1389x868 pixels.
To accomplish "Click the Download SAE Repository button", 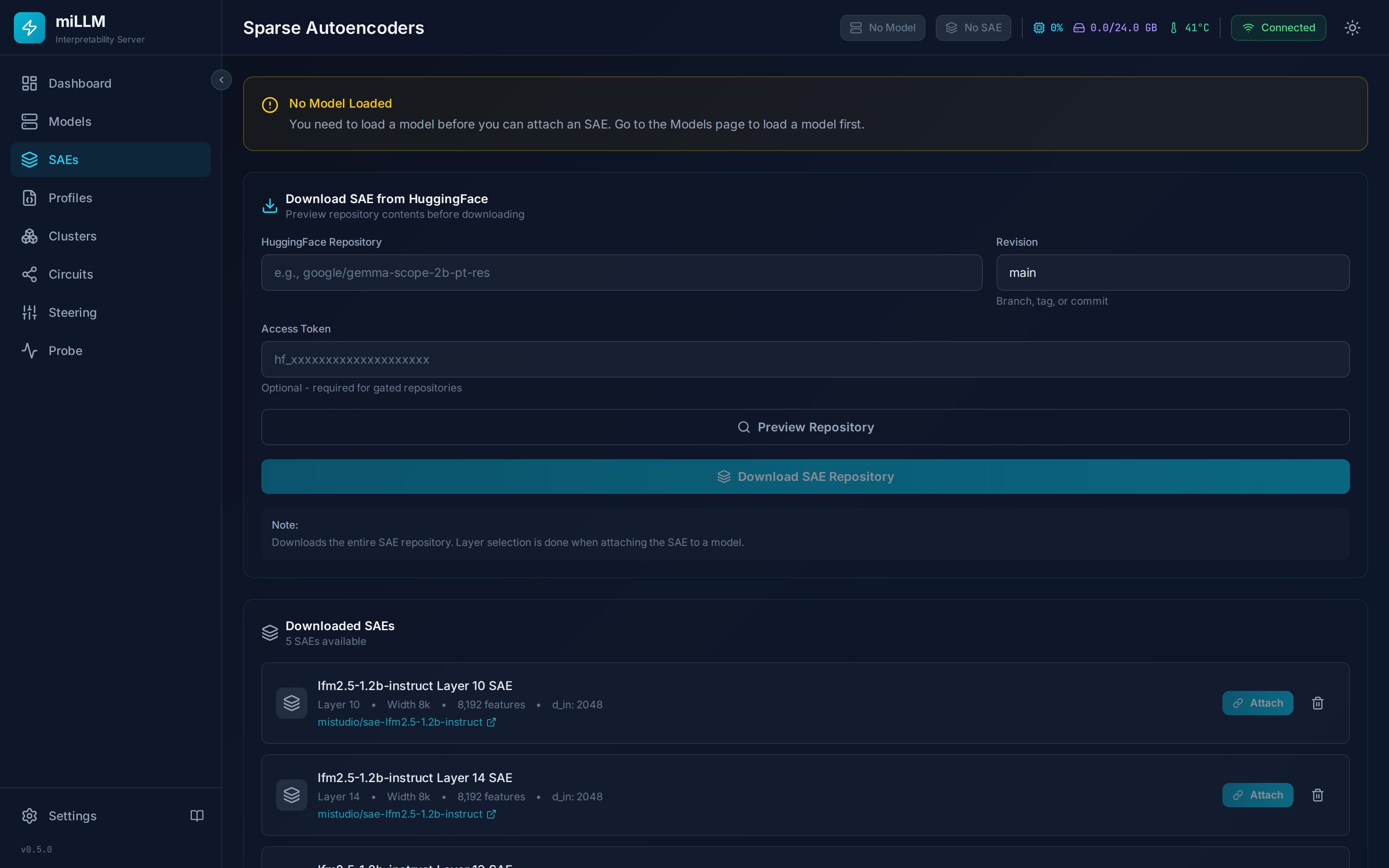I will [x=805, y=477].
